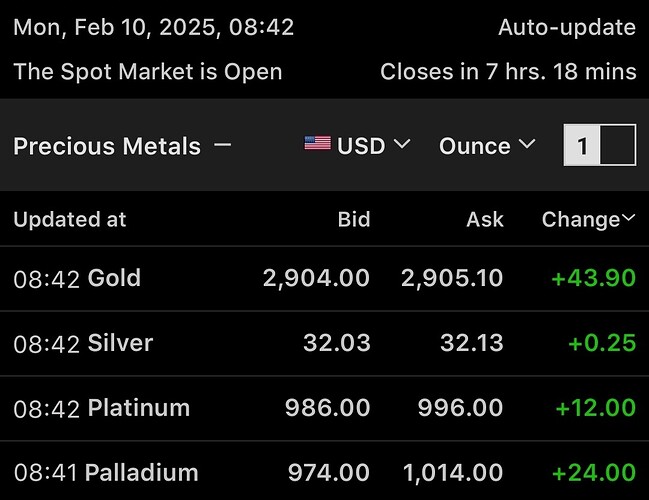Click the Bid column header

pyautogui.click(x=354, y=219)
